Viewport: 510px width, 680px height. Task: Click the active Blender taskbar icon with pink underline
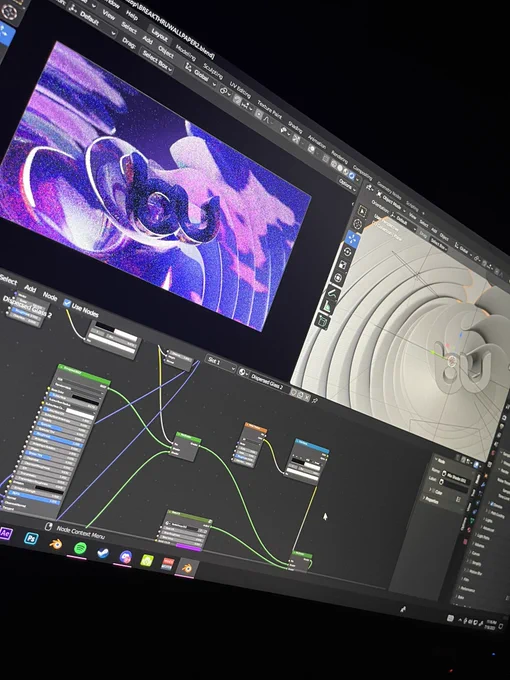(x=187, y=568)
